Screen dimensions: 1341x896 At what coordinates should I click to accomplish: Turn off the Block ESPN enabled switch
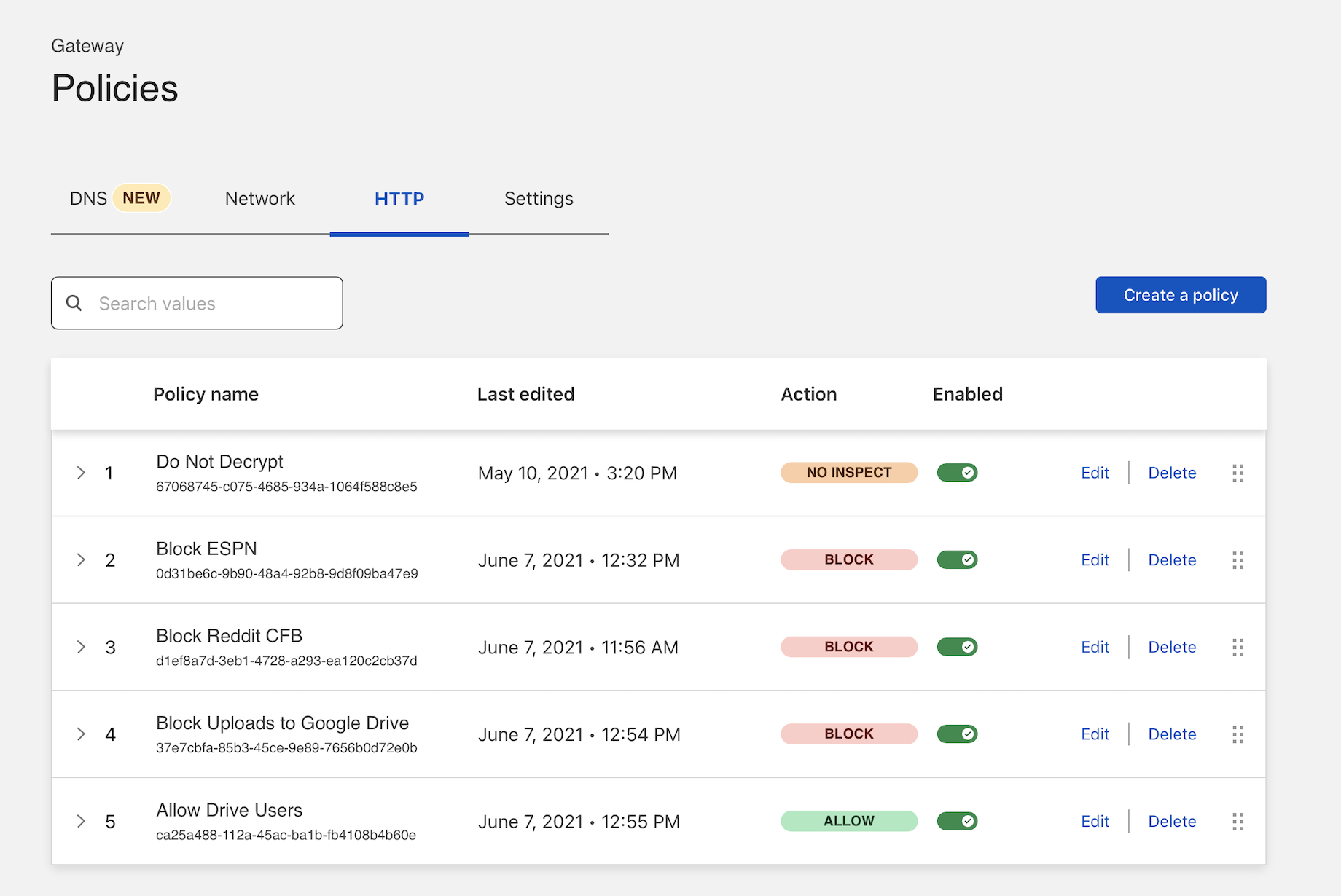tap(957, 560)
